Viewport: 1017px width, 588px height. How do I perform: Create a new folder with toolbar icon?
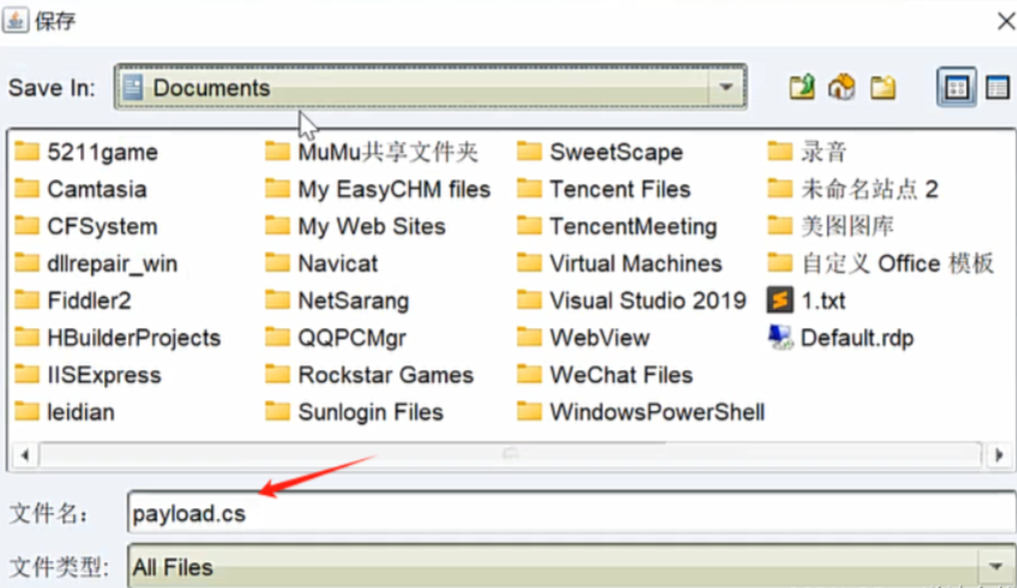tap(883, 87)
